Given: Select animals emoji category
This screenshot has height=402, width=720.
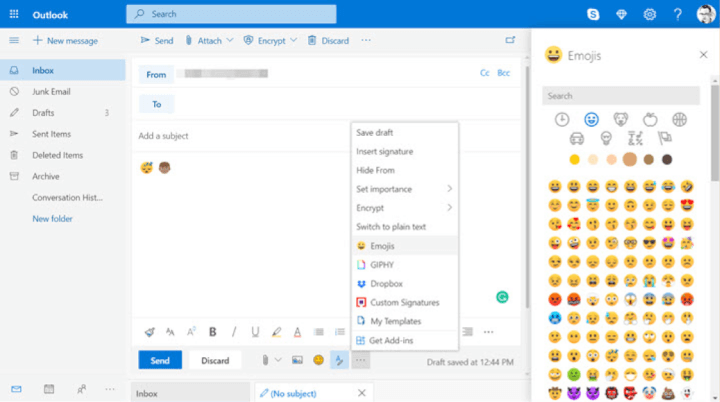Looking at the screenshot, I should pyautogui.click(x=620, y=119).
